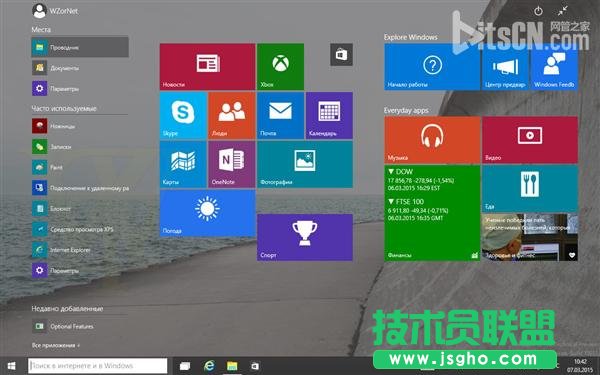Viewport: 600px width, 375px height.
Task: Open the Спорт sports tile
Action: [x=305, y=237]
